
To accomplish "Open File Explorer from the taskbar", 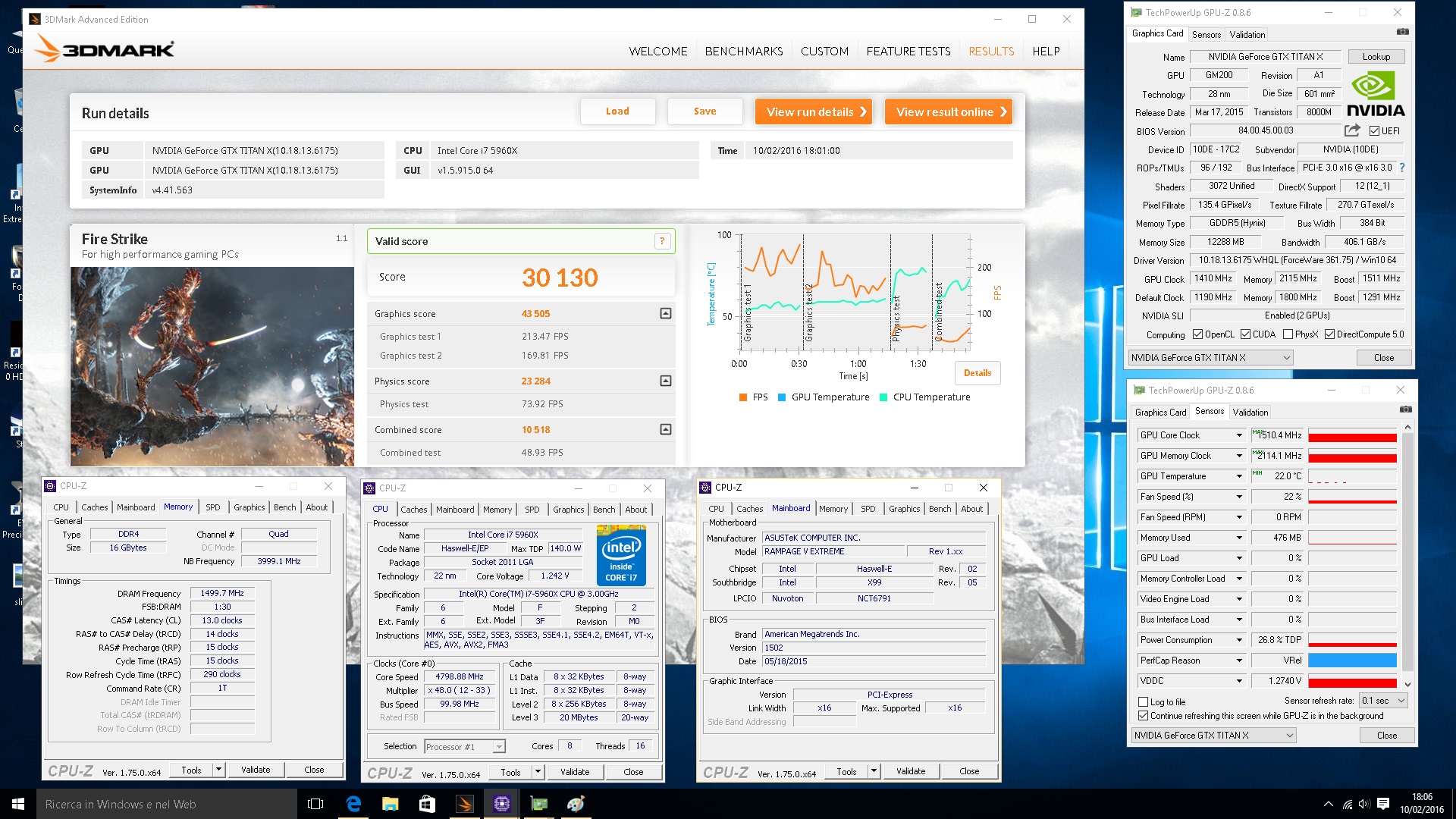I will (390, 804).
